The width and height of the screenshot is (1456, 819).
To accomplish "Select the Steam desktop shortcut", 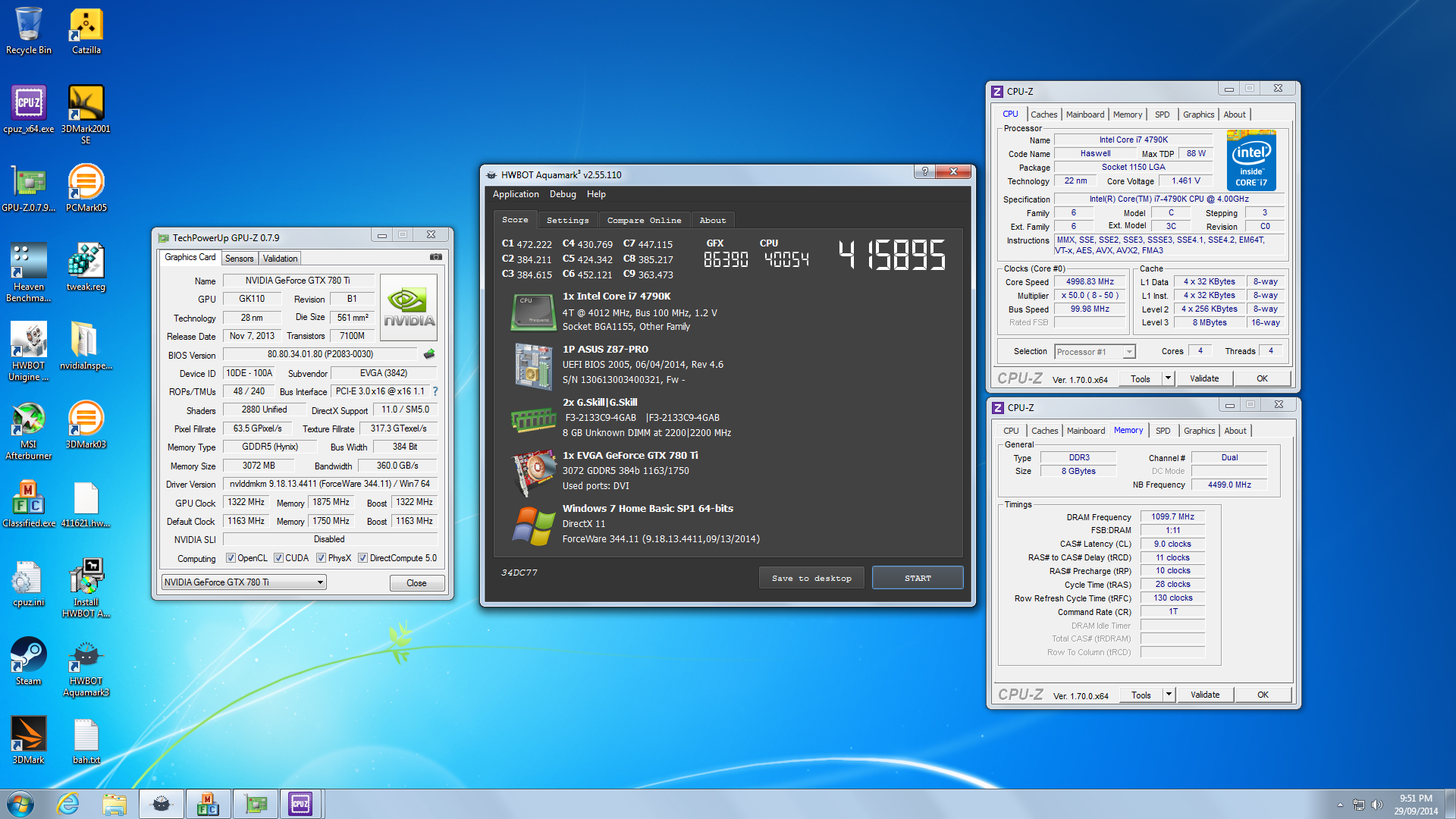I will (x=29, y=661).
